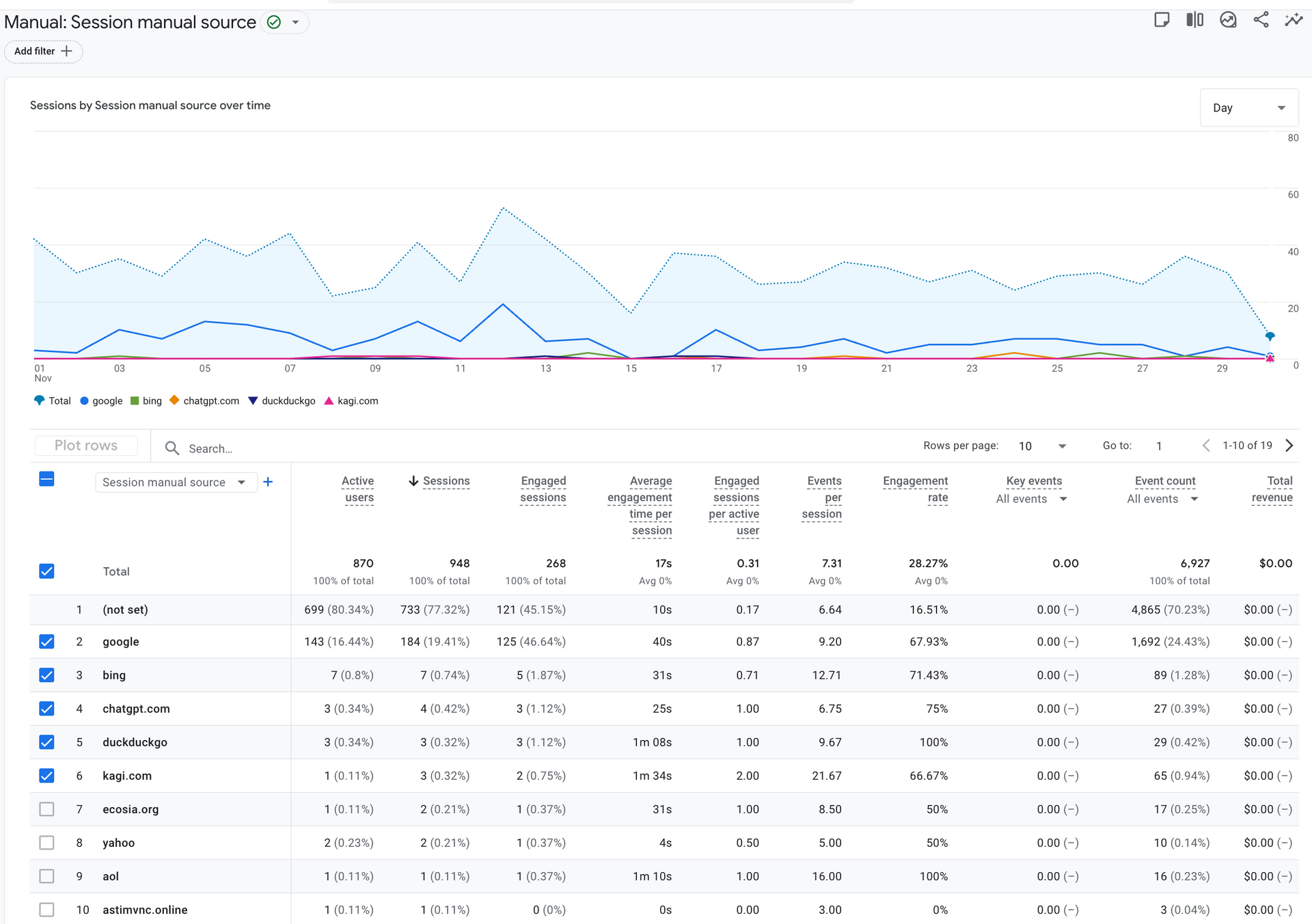Open the customize report pencil icon

coord(1228,20)
